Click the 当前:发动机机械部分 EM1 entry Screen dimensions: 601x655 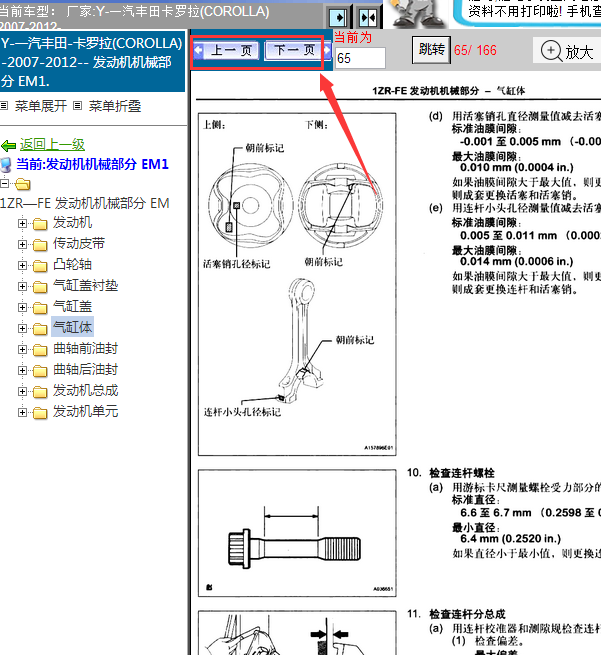pos(92,164)
